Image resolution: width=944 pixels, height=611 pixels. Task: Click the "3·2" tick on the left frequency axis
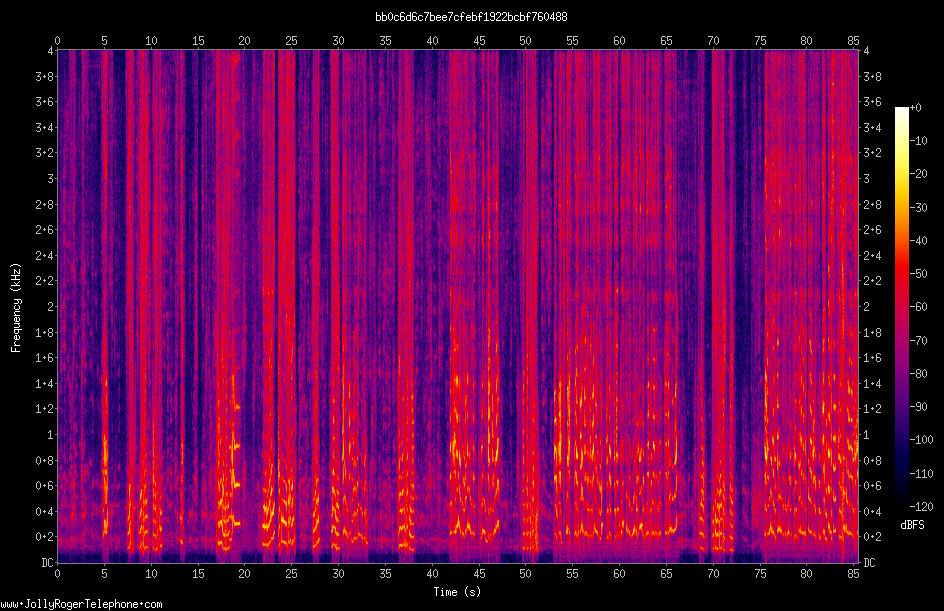click(45, 153)
